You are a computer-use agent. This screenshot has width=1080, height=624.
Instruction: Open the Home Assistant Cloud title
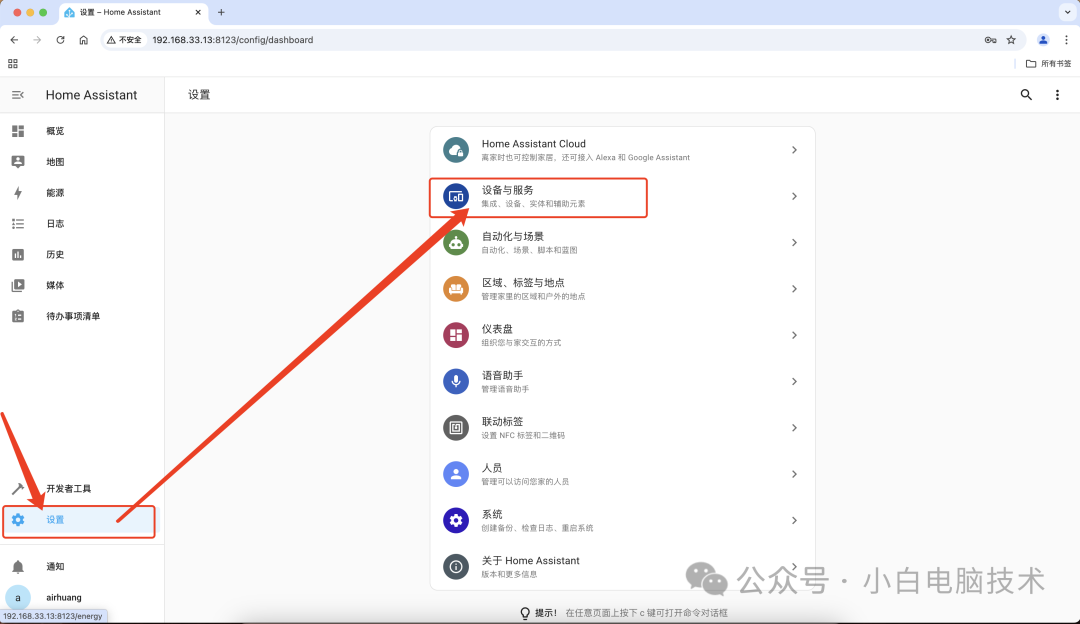pyautogui.click(x=534, y=144)
